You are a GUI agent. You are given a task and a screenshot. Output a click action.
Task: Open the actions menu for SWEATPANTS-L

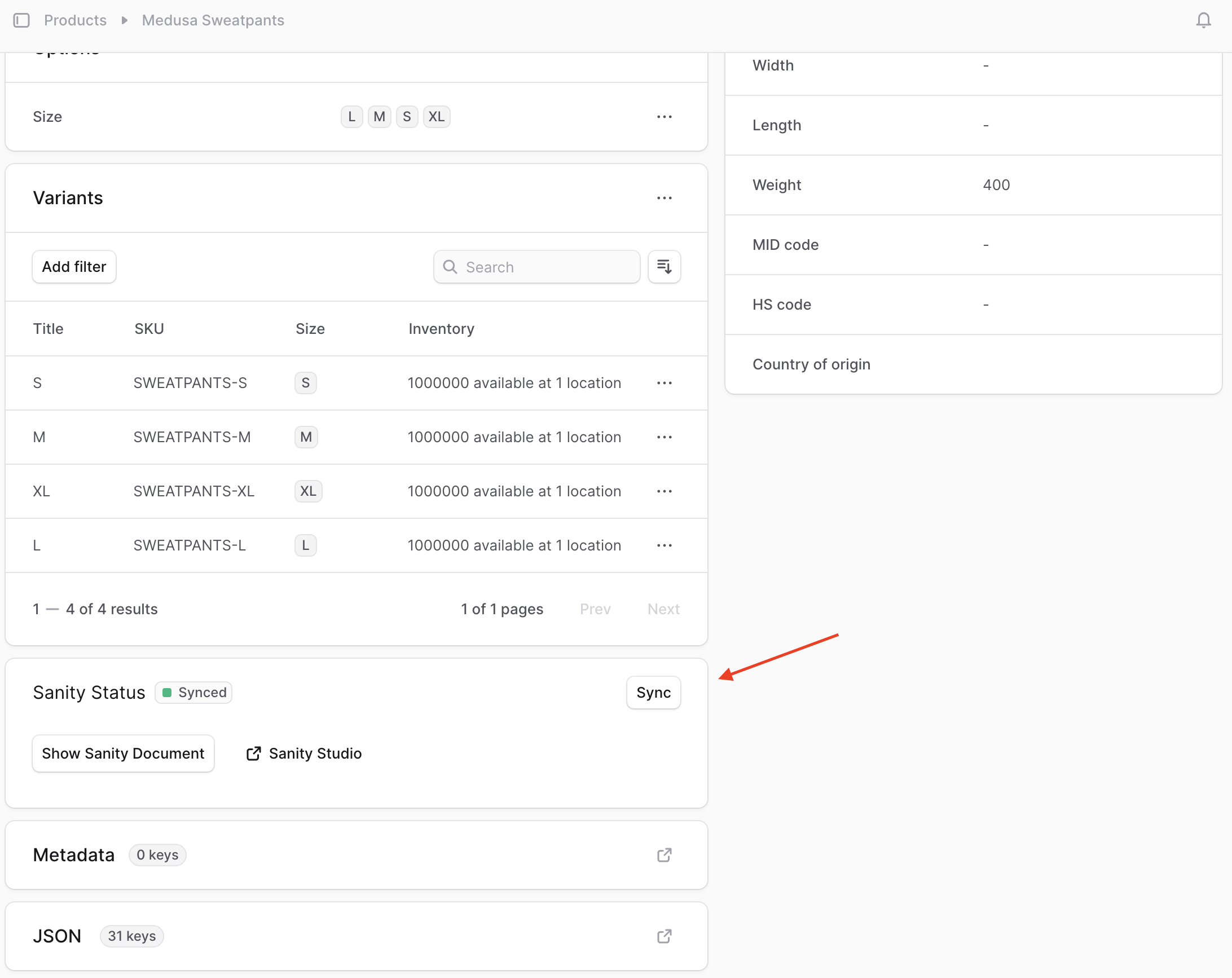664,545
